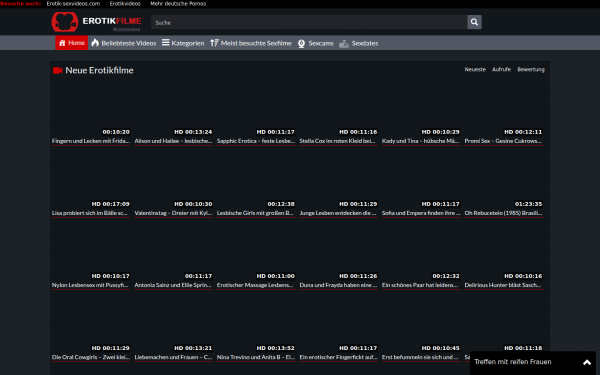Open the Valentinstag video title
Image resolution: width=600 pixels, height=375 pixels.
pos(173,213)
